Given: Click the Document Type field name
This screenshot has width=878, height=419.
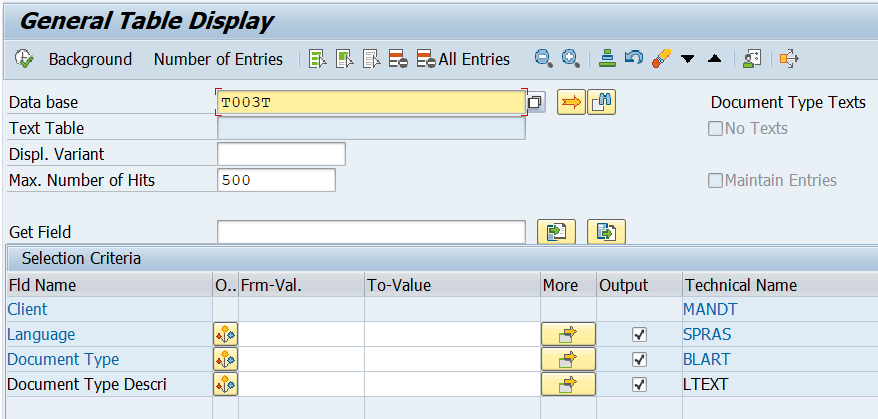Looking at the screenshot, I should click(63, 359).
